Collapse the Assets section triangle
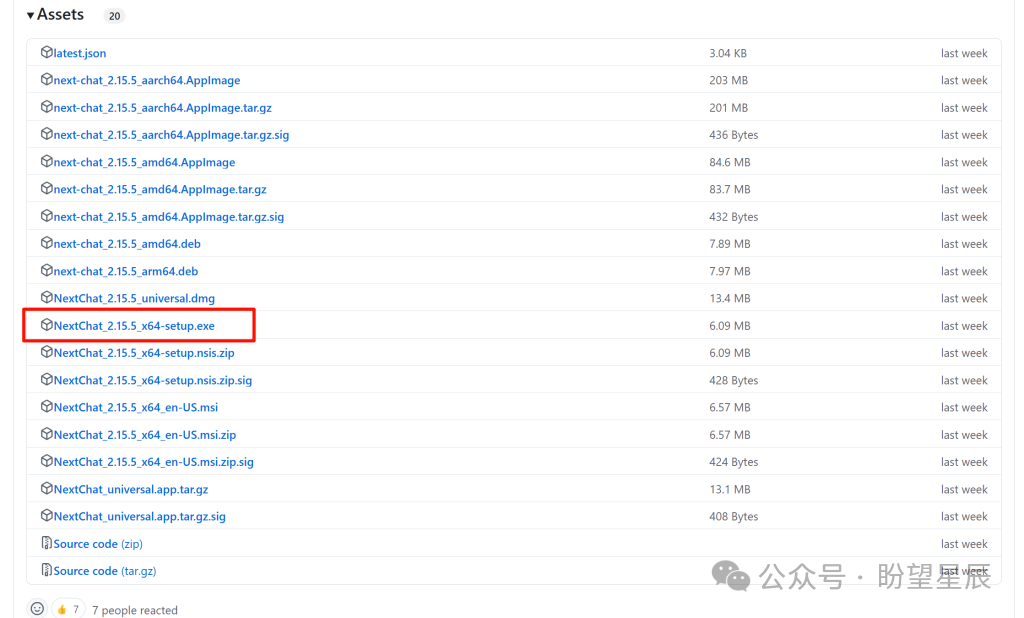This screenshot has height=618, width=1024. 30,15
